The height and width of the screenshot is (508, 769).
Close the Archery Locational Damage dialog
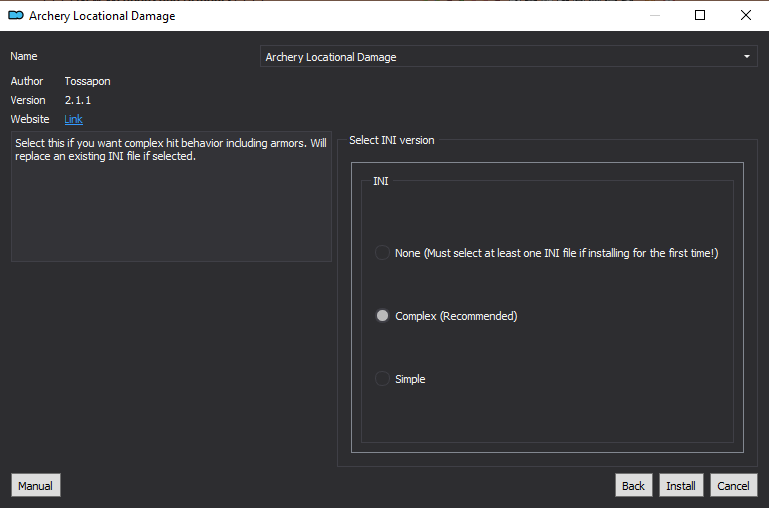(x=746, y=15)
